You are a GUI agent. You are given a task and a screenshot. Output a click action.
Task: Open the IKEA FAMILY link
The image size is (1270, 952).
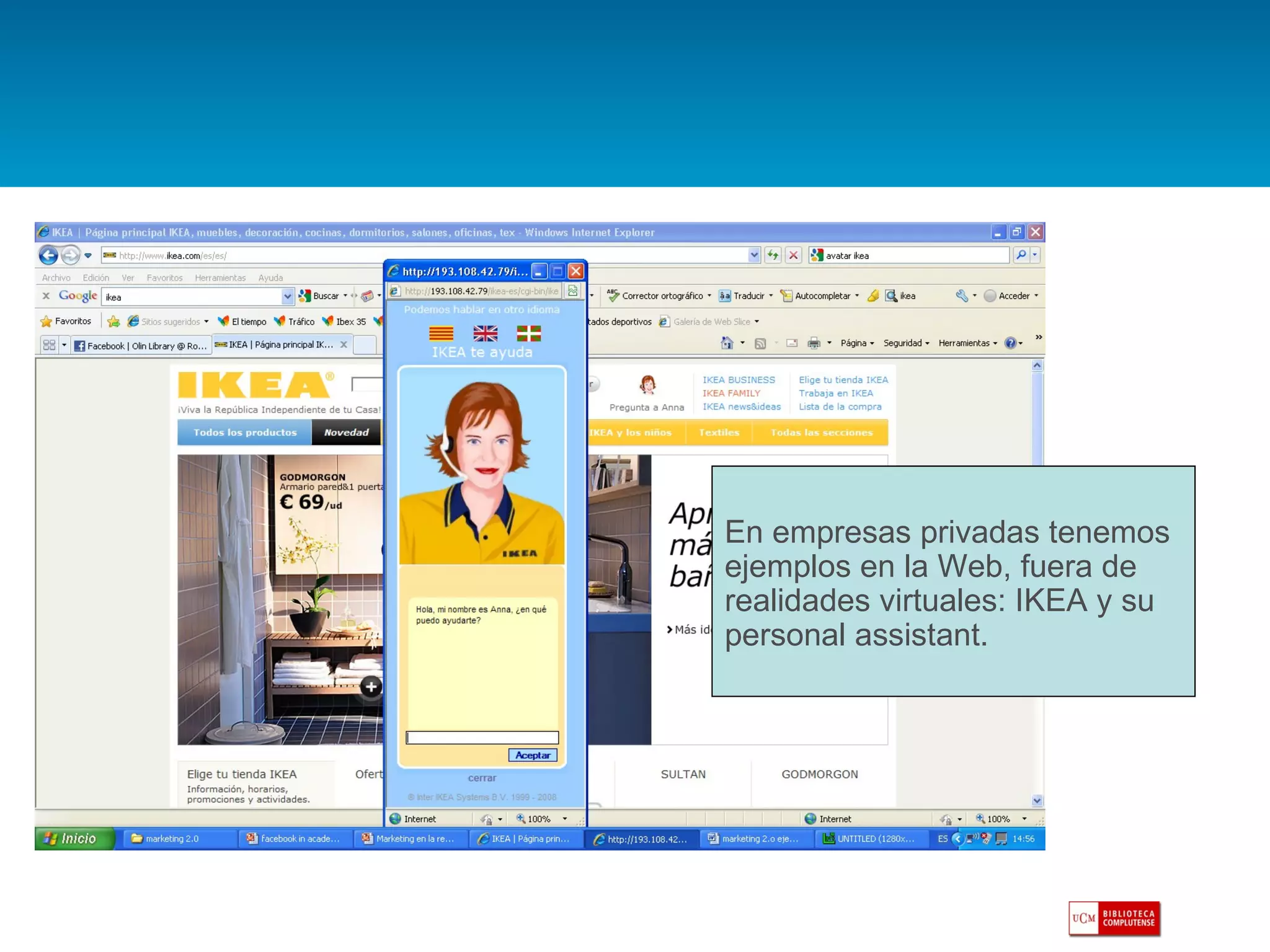tap(731, 393)
